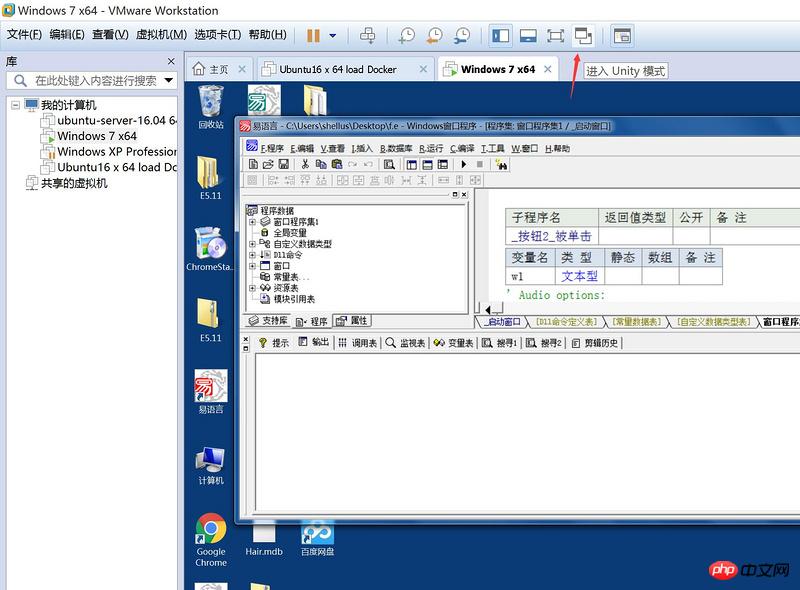The height and width of the screenshot is (590, 800).
Task: Open the 虚拟机(M) menu
Action: [x=161, y=34]
